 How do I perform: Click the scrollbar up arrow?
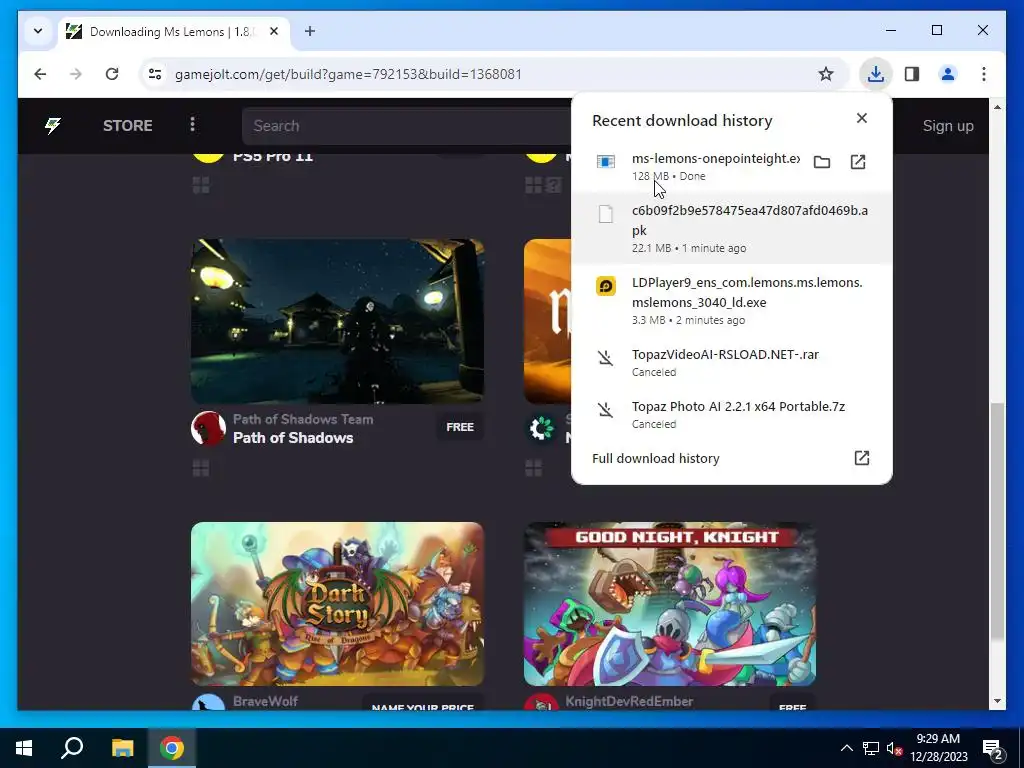click(x=997, y=106)
